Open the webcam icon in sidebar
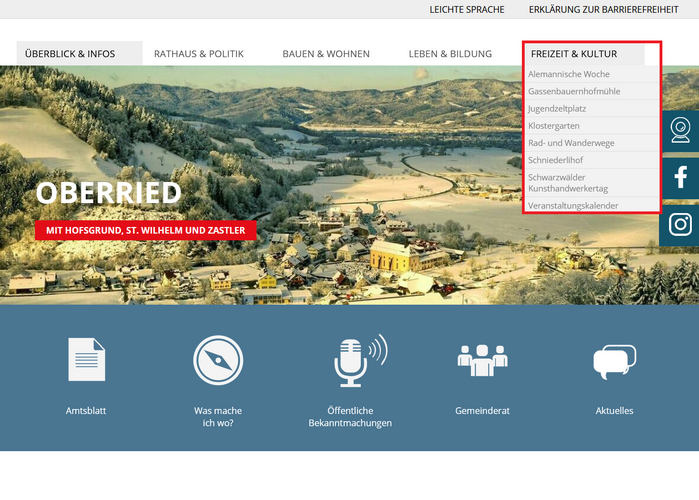The image size is (699, 500). point(680,131)
